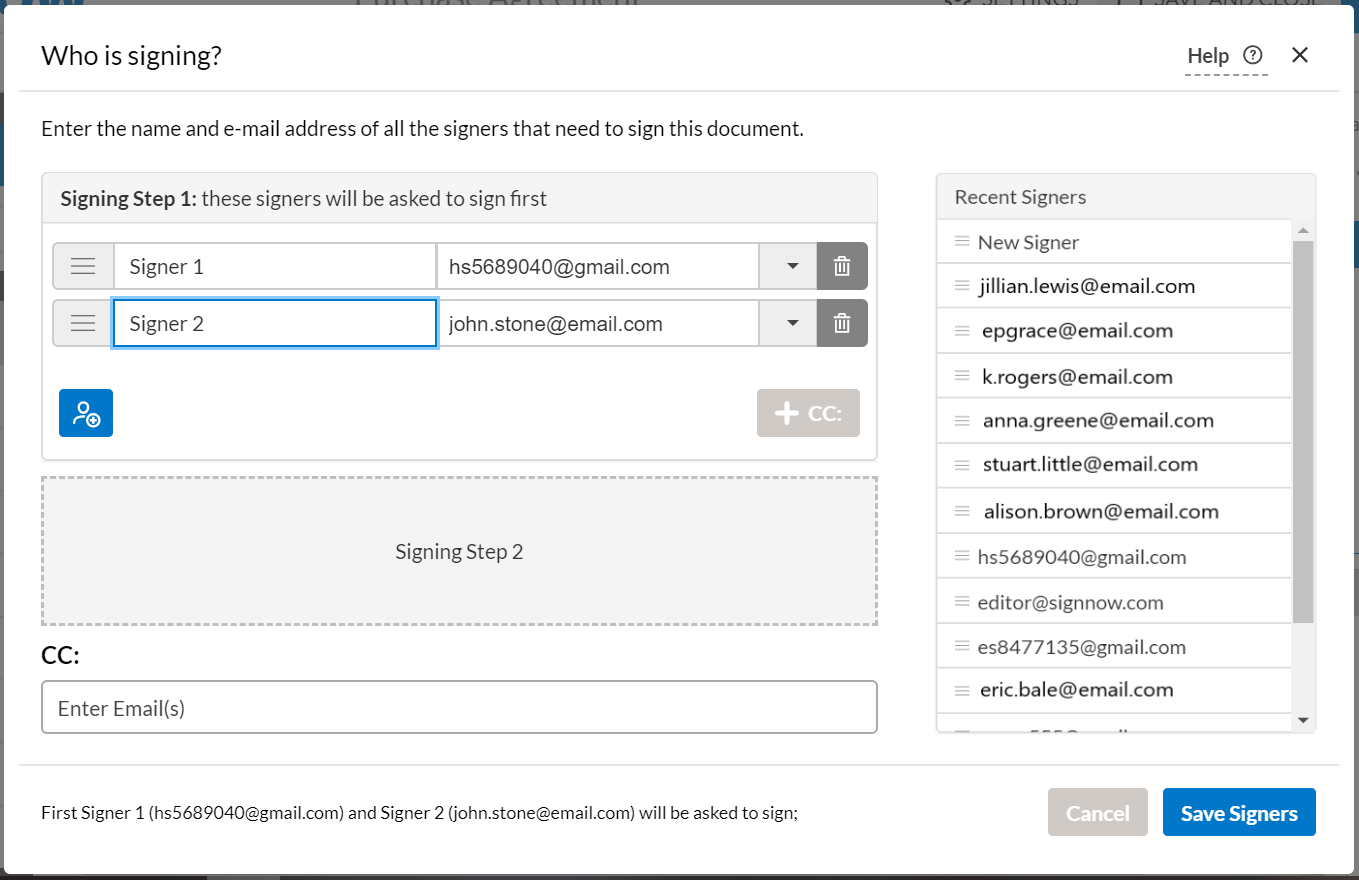Click the add signer person icon
The width and height of the screenshot is (1359, 880).
86,413
